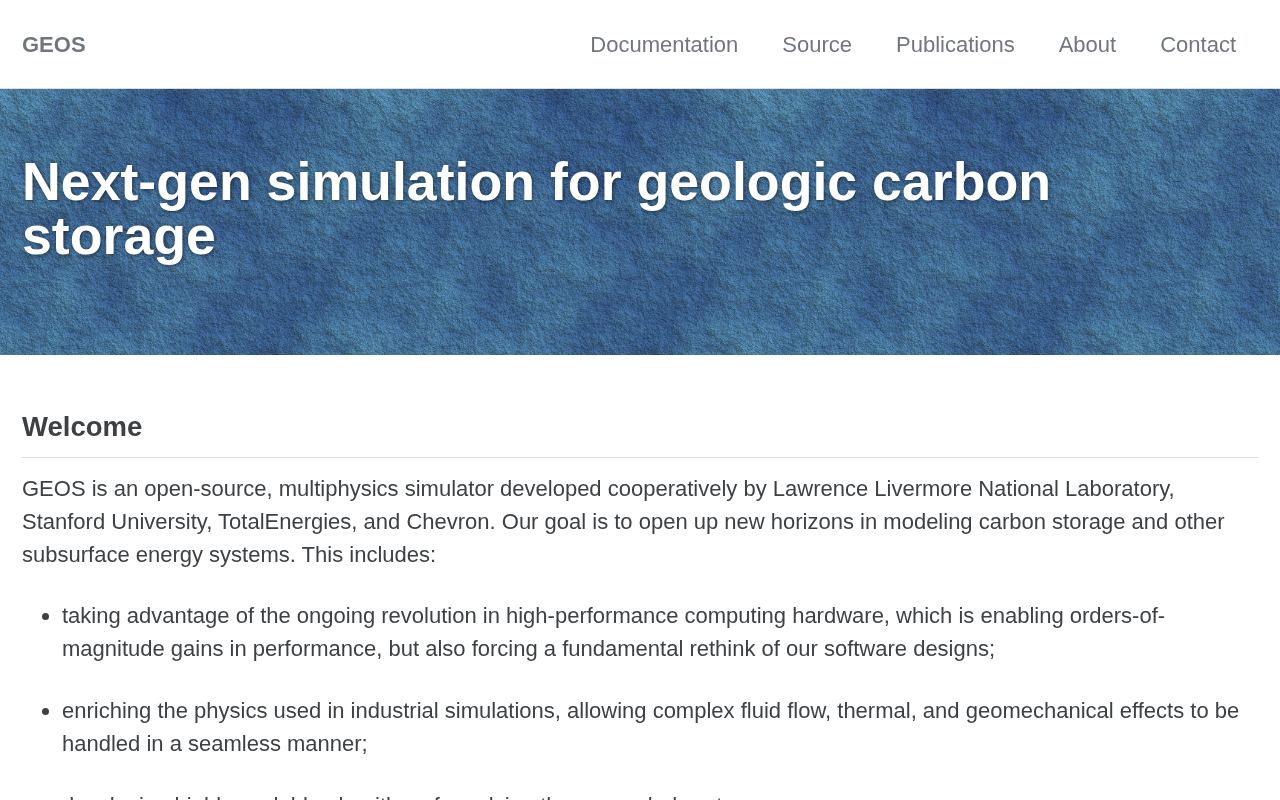Click the GEOS brand logo link
This screenshot has height=800, width=1280.
54,45
